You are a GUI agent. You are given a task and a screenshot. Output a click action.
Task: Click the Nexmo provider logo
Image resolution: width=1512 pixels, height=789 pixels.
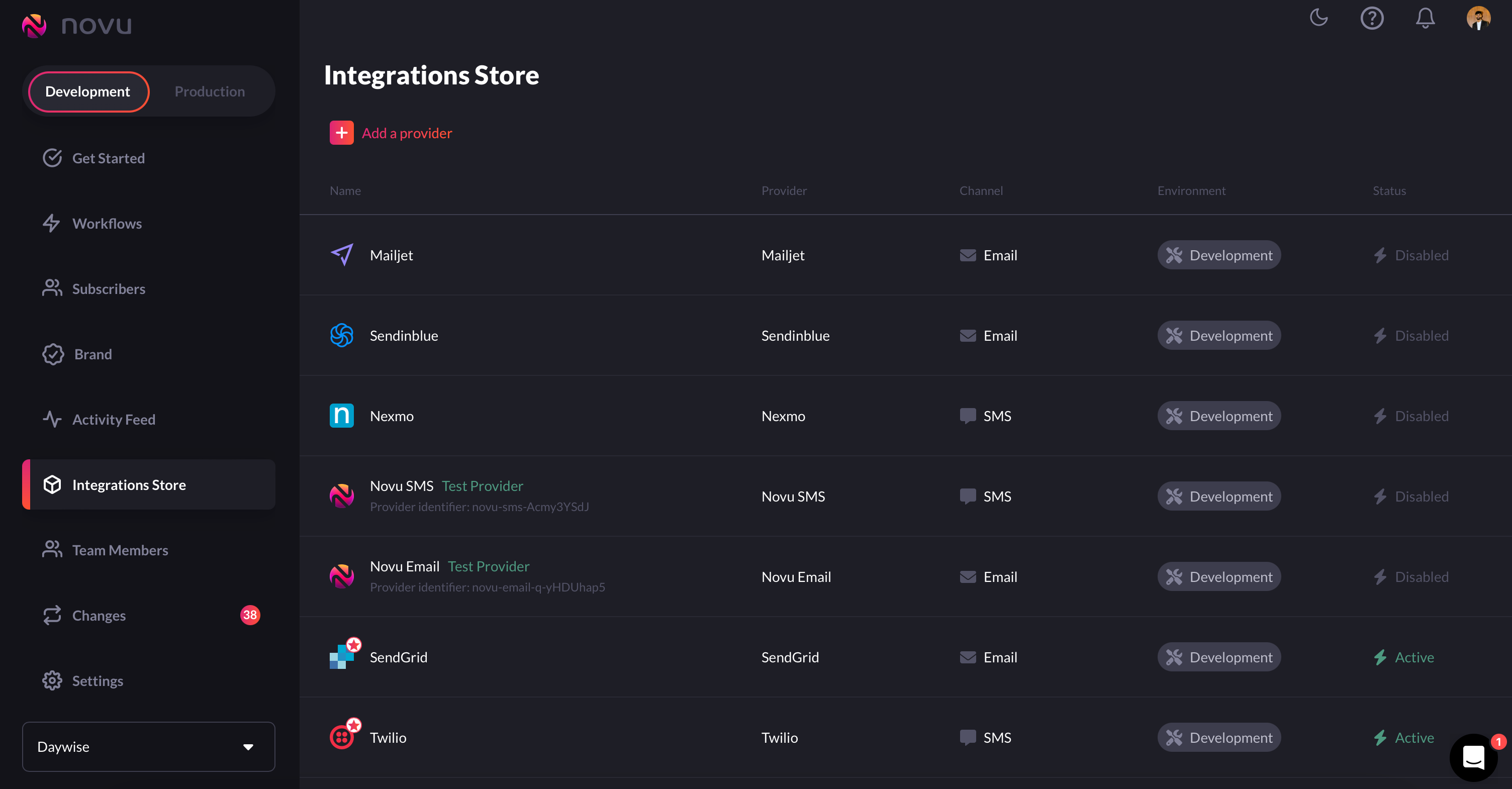[342, 416]
